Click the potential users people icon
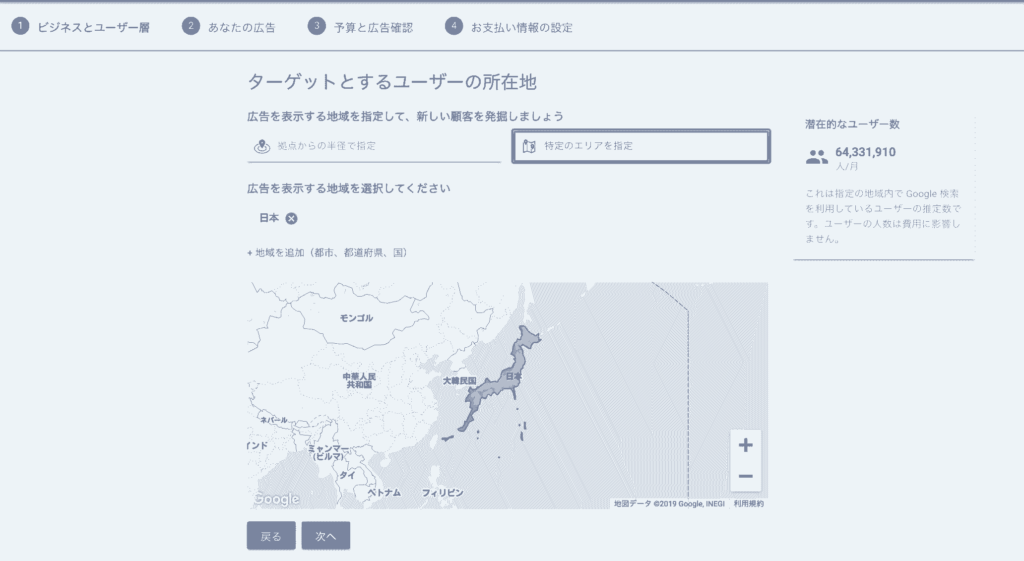Viewport: 1024px width, 561px height. pyautogui.click(x=817, y=157)
